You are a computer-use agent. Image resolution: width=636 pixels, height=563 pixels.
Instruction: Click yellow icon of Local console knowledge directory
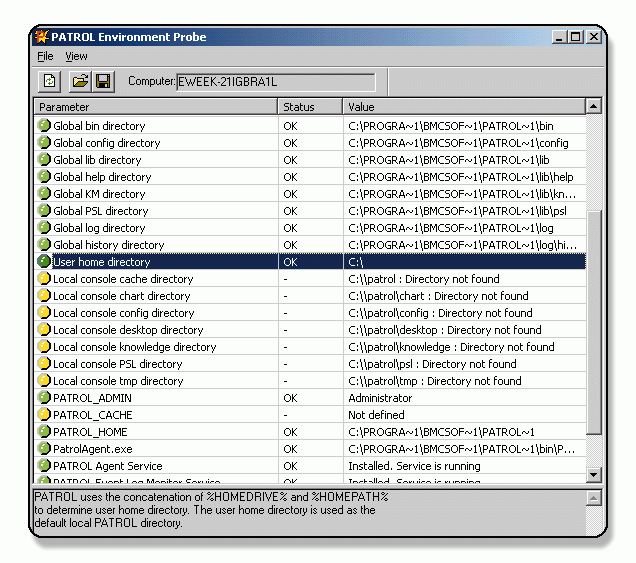pos(43,346)
